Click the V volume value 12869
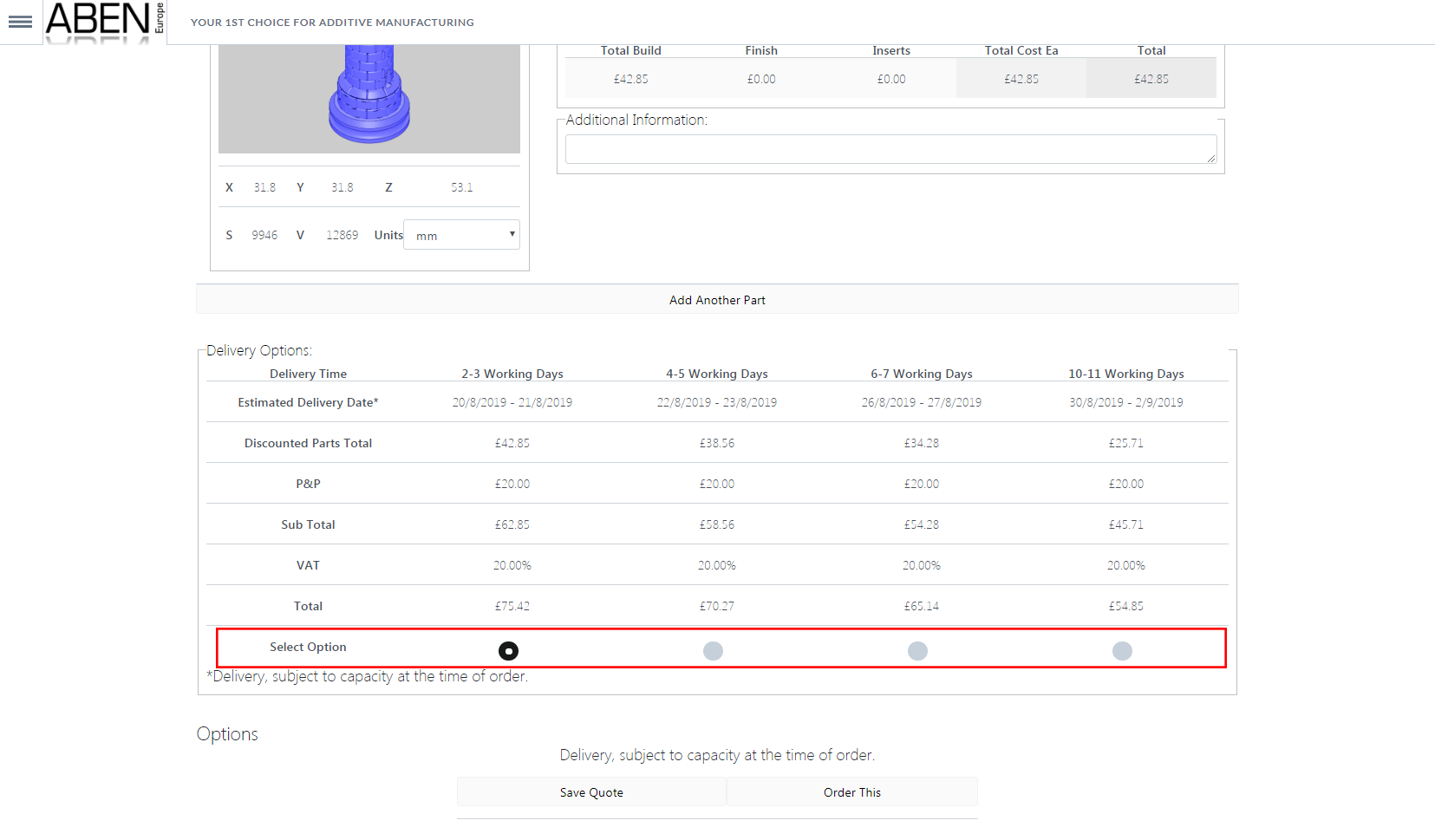 (342, 235)
